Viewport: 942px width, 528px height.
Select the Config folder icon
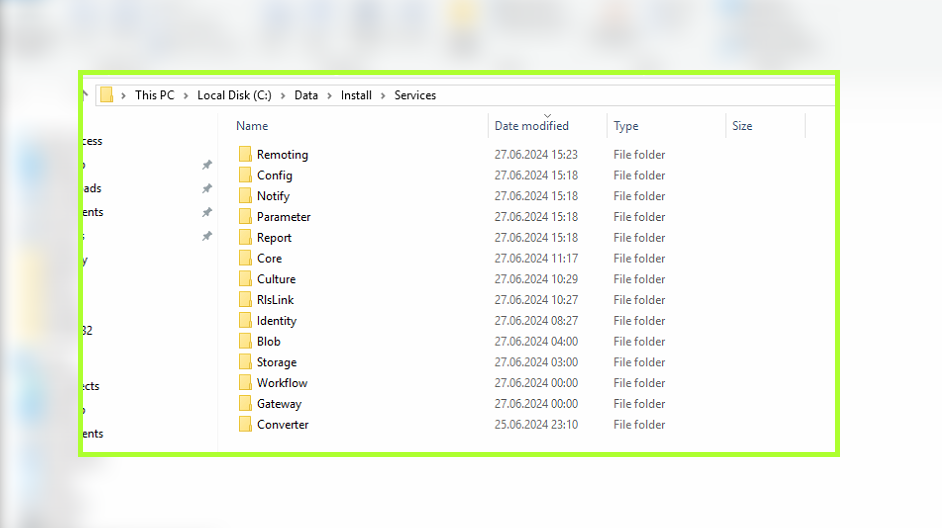246,175
